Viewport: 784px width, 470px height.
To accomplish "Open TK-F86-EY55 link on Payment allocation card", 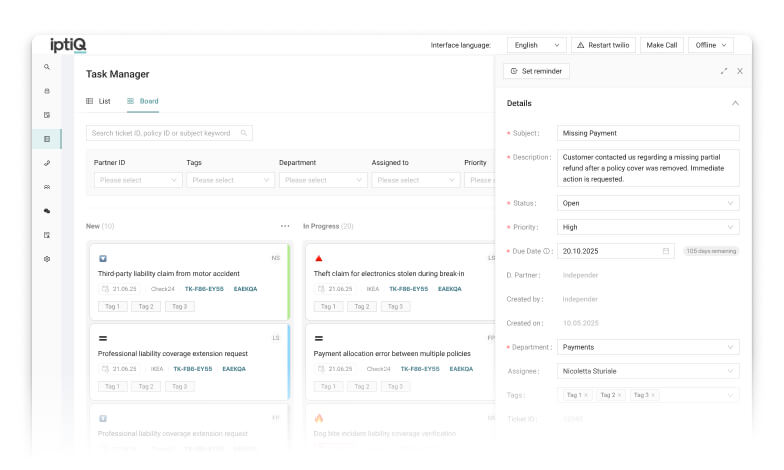I will coord(420,369).
